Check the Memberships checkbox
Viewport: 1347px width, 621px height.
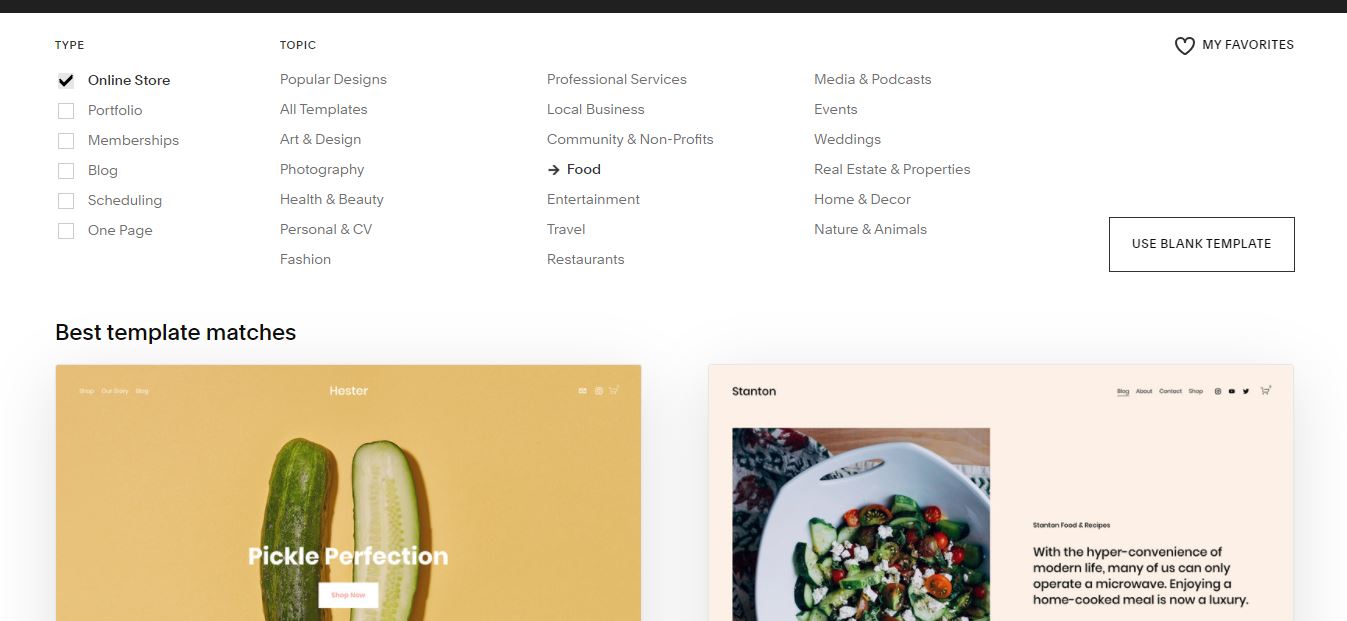coord(66,140)
